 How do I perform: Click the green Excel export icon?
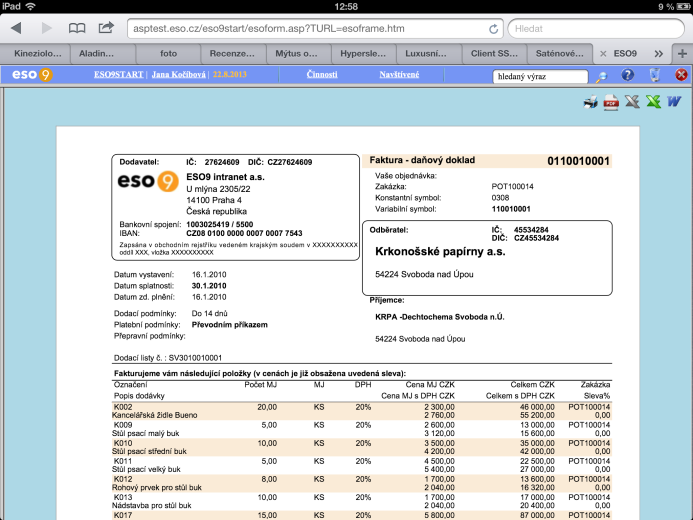tap(653, 102)
